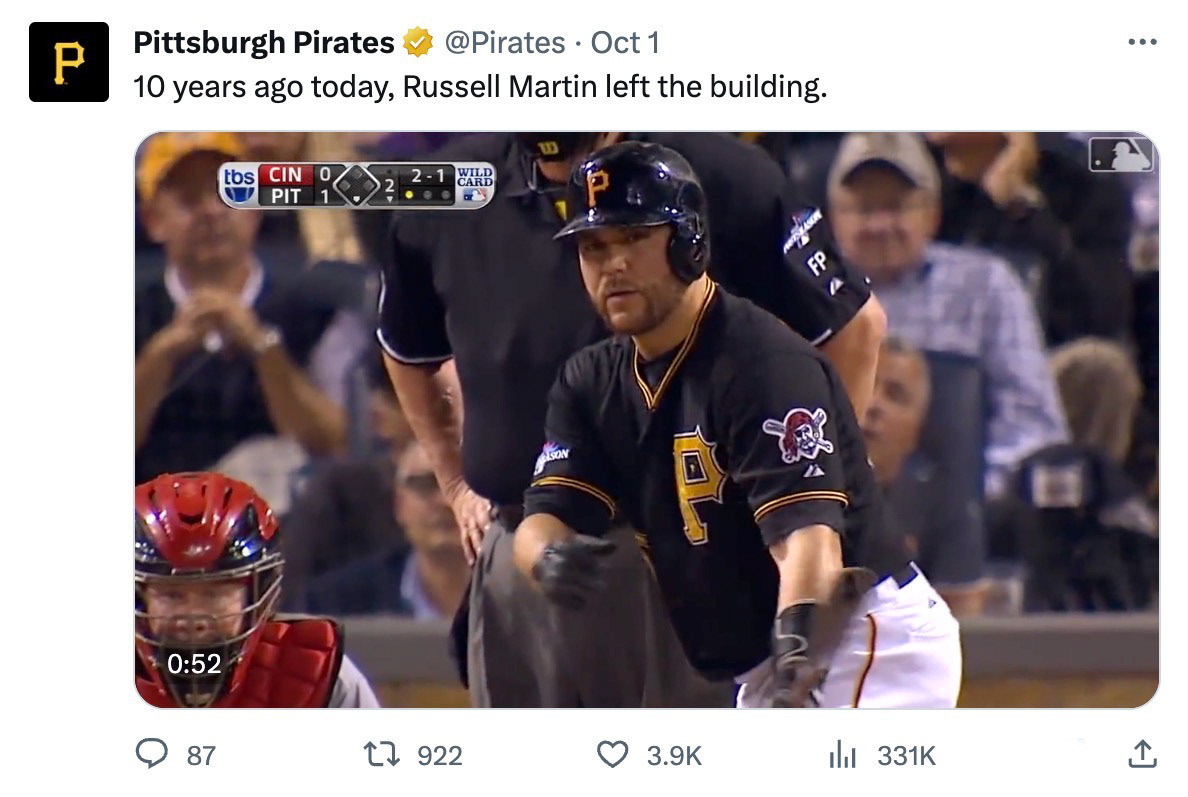Open view analytics bar chart icon
Image resolution: width=1188 pixels, height=797 pixels.
pyautogui.click(x=843, y=755)
